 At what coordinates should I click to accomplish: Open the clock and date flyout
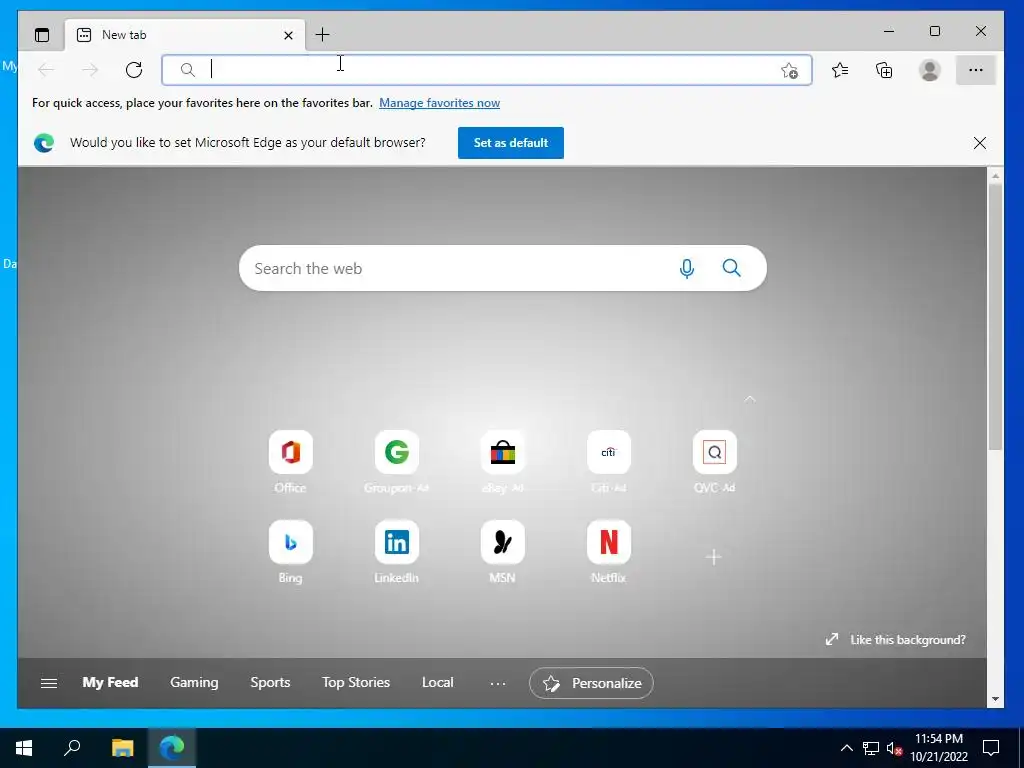pyautogui.click(x=938, y=748)
